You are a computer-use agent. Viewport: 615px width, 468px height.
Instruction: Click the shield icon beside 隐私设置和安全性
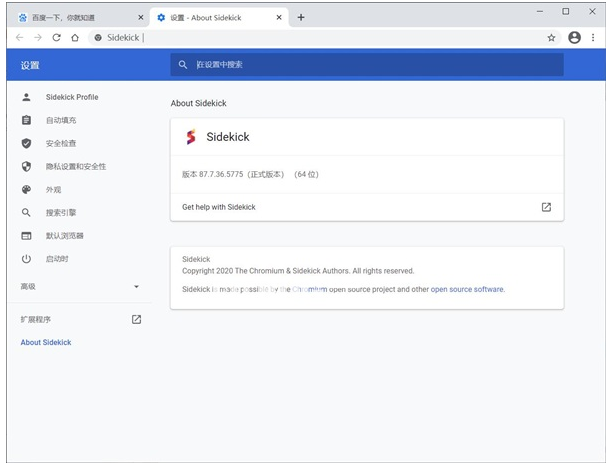pos(26,166)
